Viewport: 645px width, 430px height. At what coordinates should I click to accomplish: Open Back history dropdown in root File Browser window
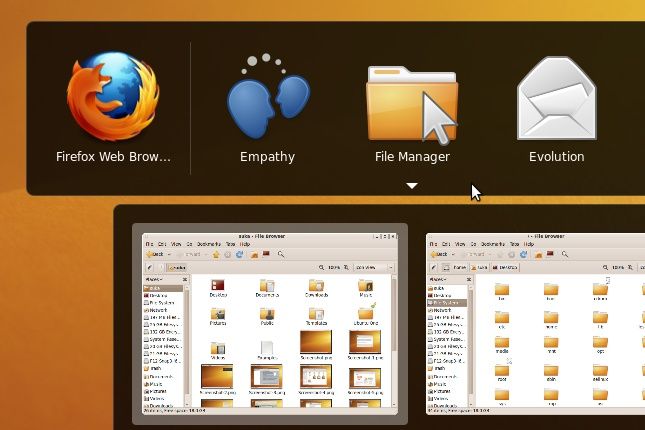point(453,255)
